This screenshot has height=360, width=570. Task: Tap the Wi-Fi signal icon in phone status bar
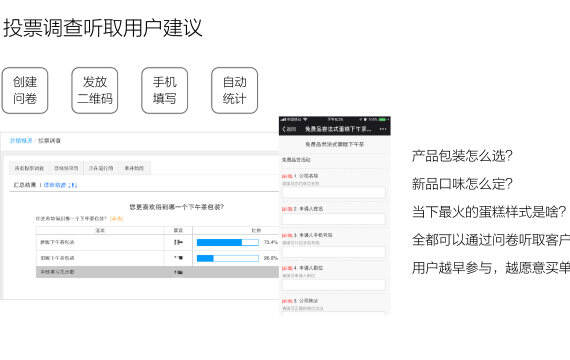(305, 119)
